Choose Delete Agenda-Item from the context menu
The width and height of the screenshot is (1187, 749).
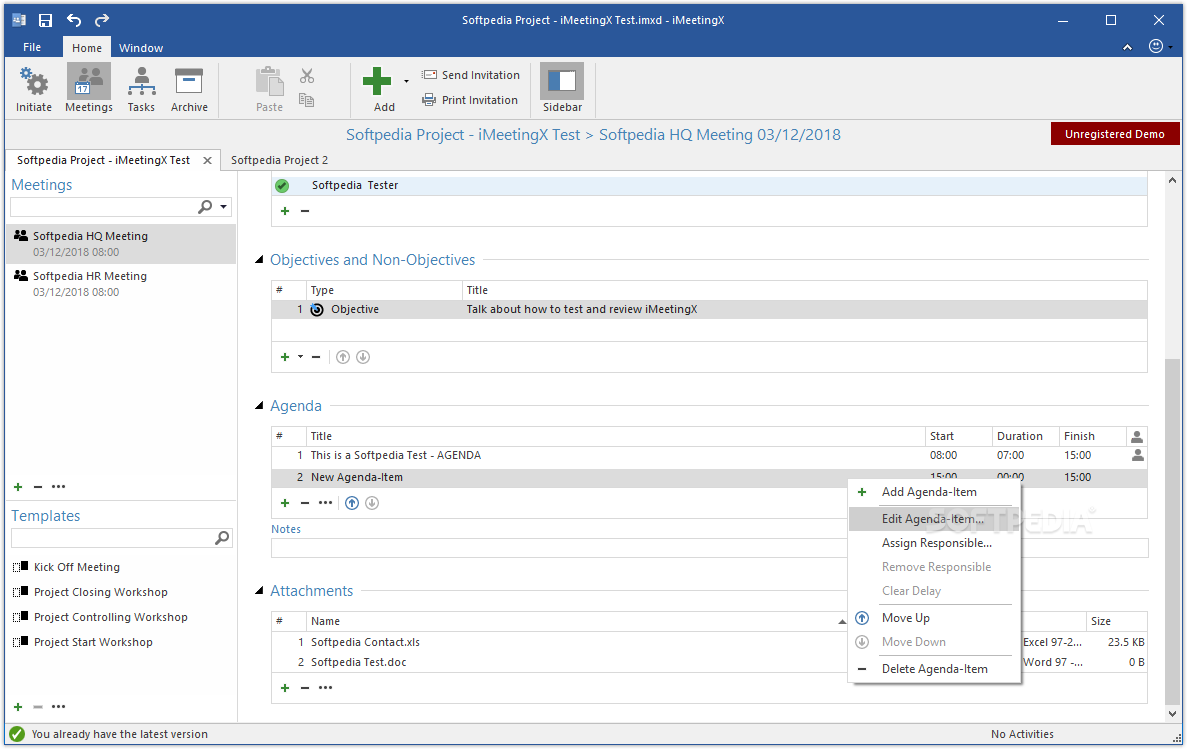click(934, 669)
